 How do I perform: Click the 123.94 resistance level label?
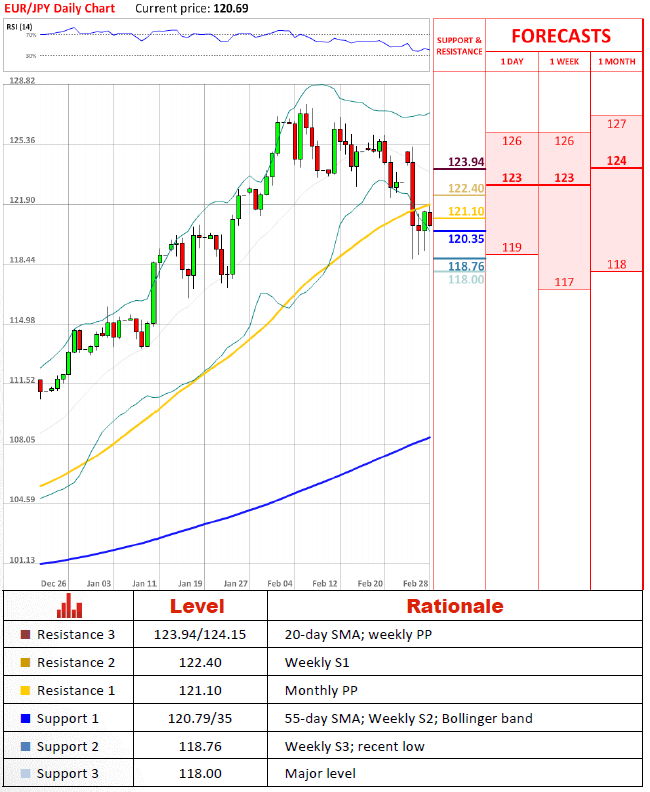[466, 162]
